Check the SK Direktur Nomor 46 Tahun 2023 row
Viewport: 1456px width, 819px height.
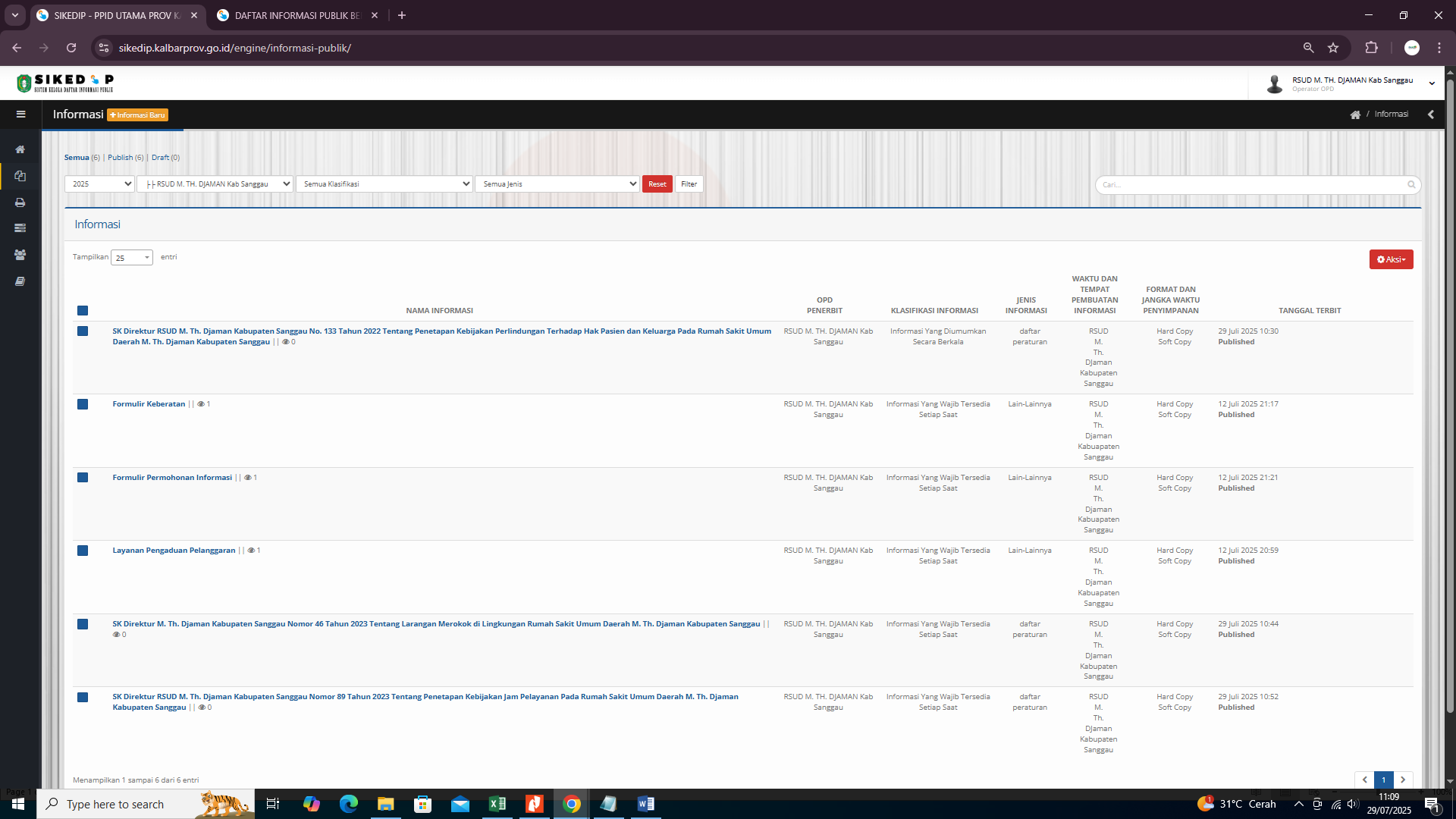(83, 624)
